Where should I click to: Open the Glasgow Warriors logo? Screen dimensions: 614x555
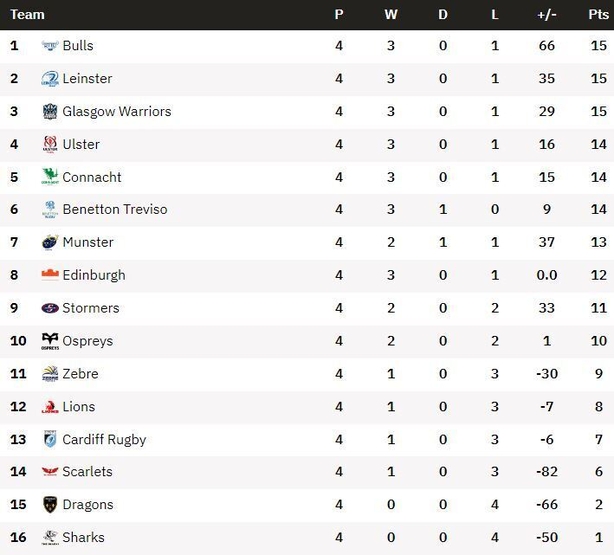[50, 112]
